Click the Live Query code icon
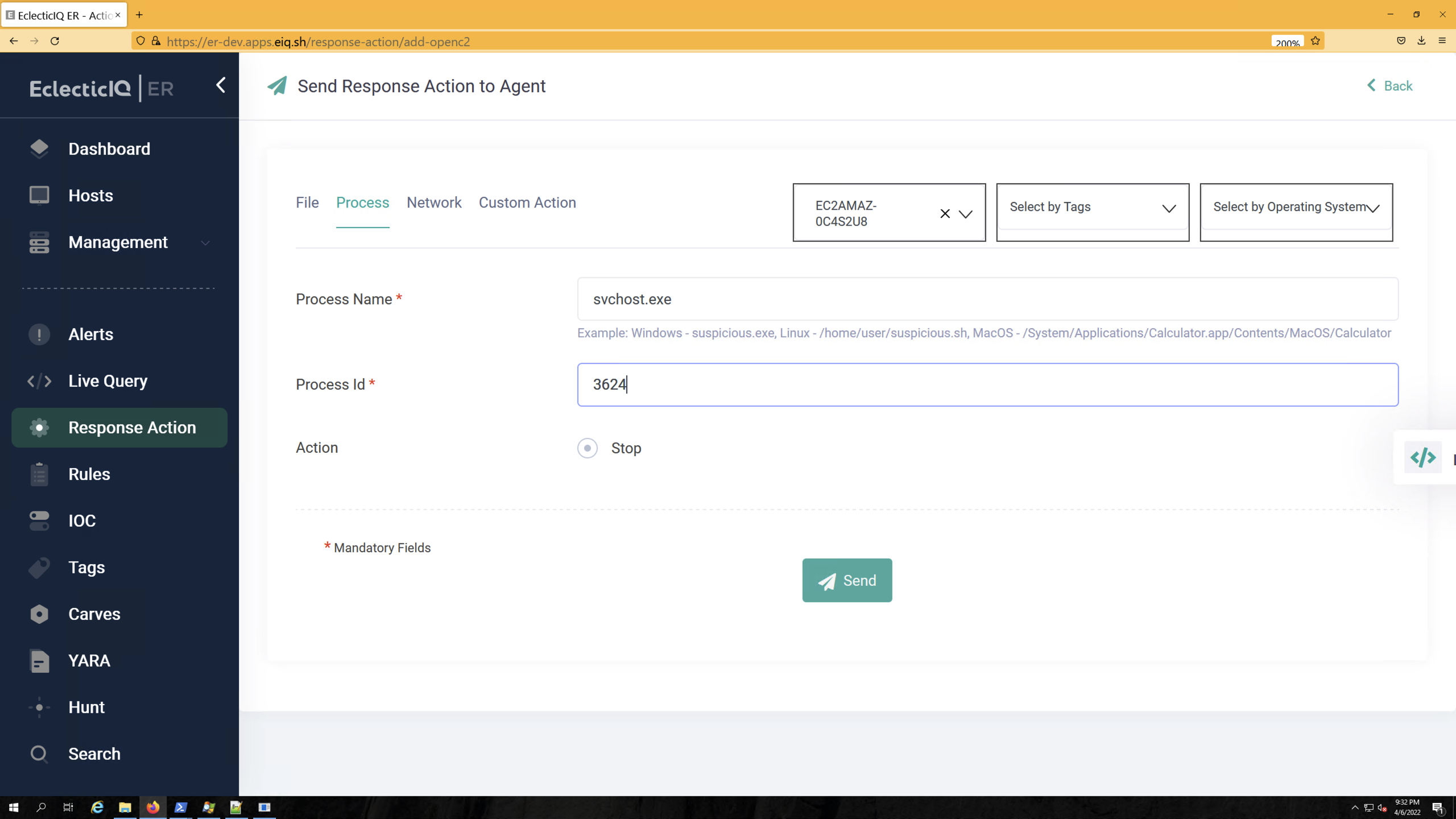 click(x=39, y=381)
